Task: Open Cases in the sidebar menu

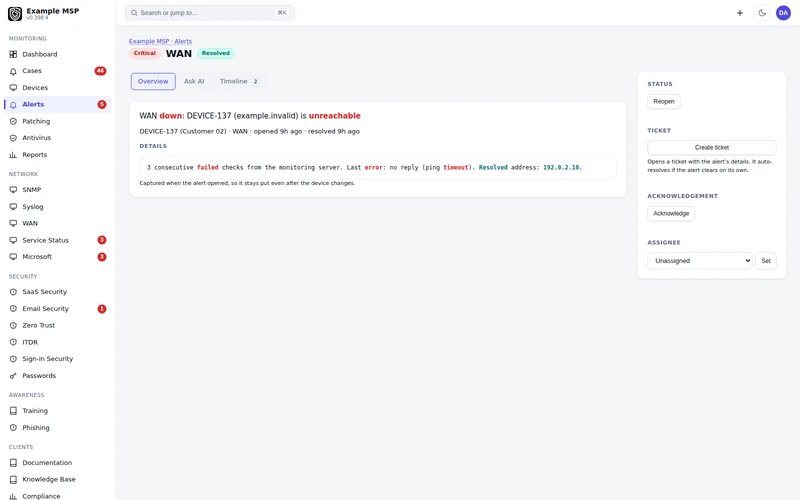Action: pos(58,71)
